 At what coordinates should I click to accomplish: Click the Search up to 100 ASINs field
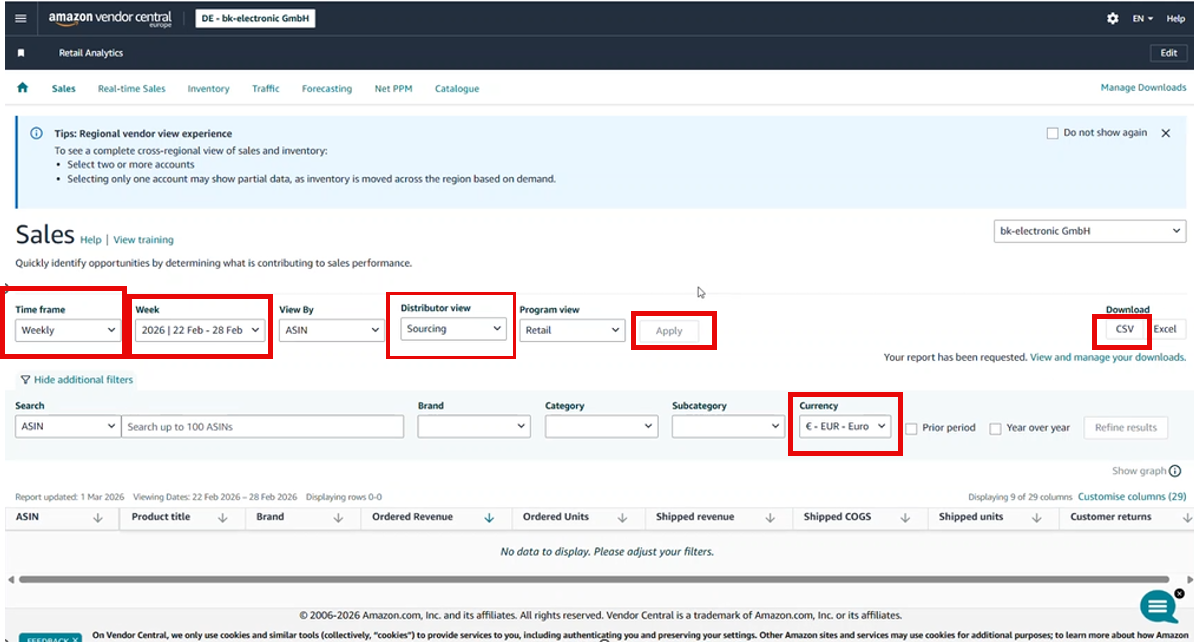coord(262,427)
